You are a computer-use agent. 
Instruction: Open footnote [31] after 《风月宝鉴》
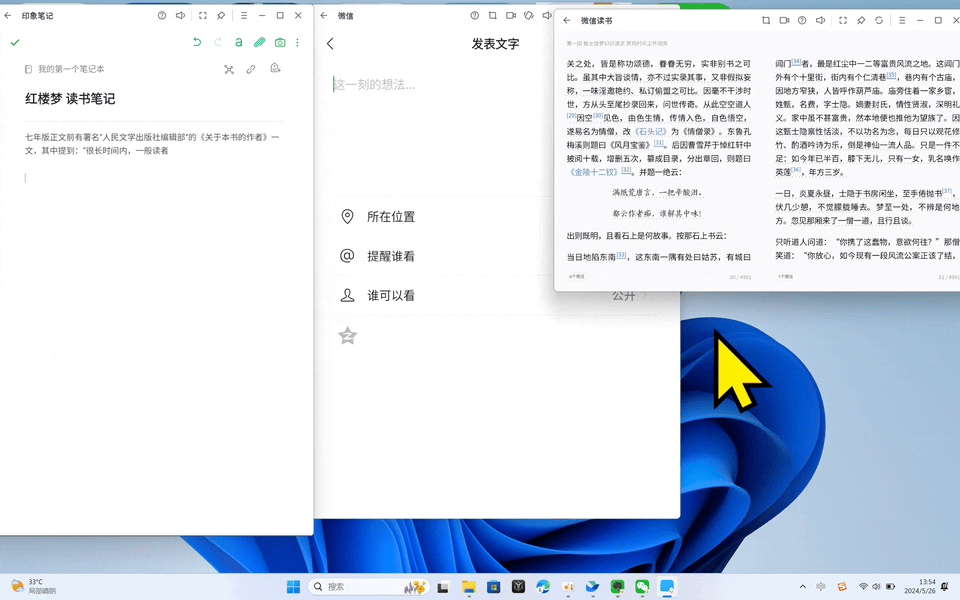click(659, 143)
